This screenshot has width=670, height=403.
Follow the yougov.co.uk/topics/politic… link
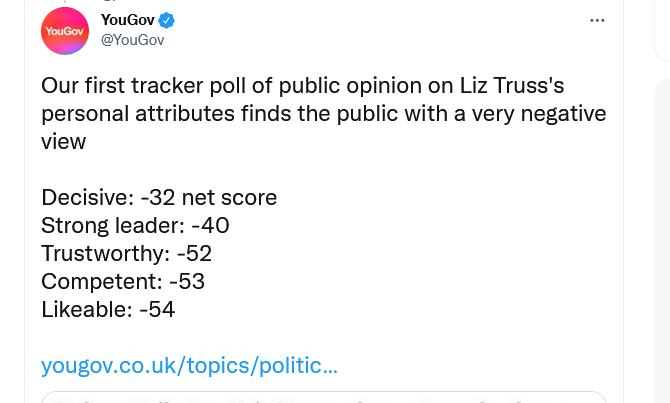coord(189,365)
